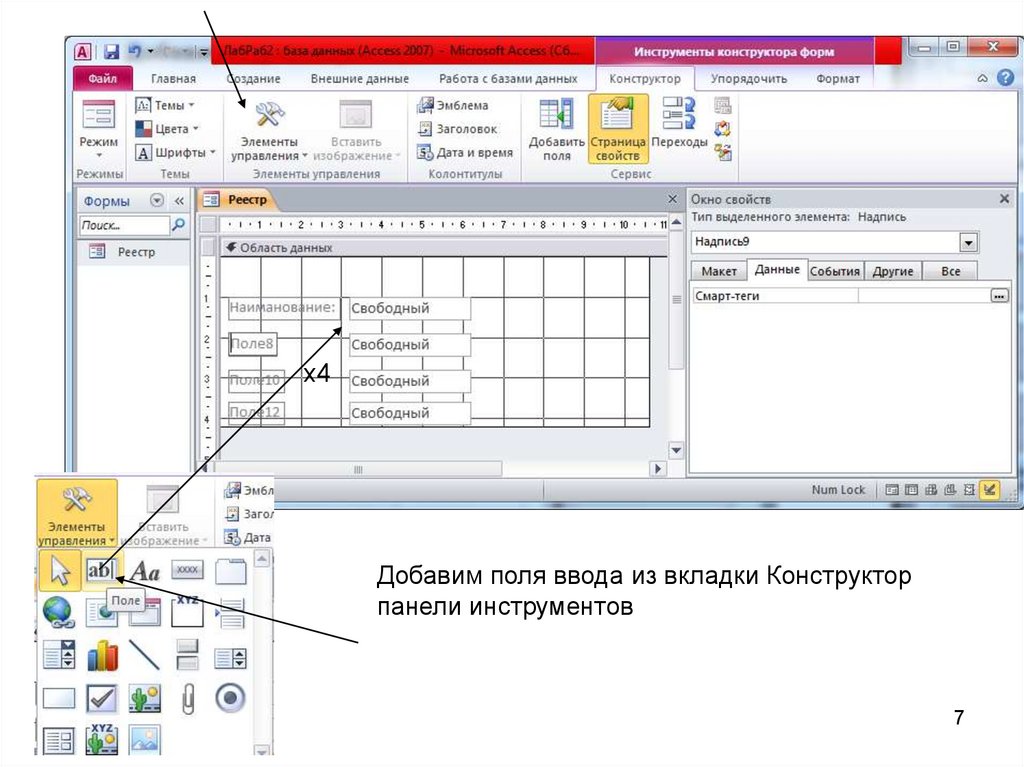Choose the Bound Object Frame XYZ cactus icon
1024x767 pixels.
click(x=102, y=738)
